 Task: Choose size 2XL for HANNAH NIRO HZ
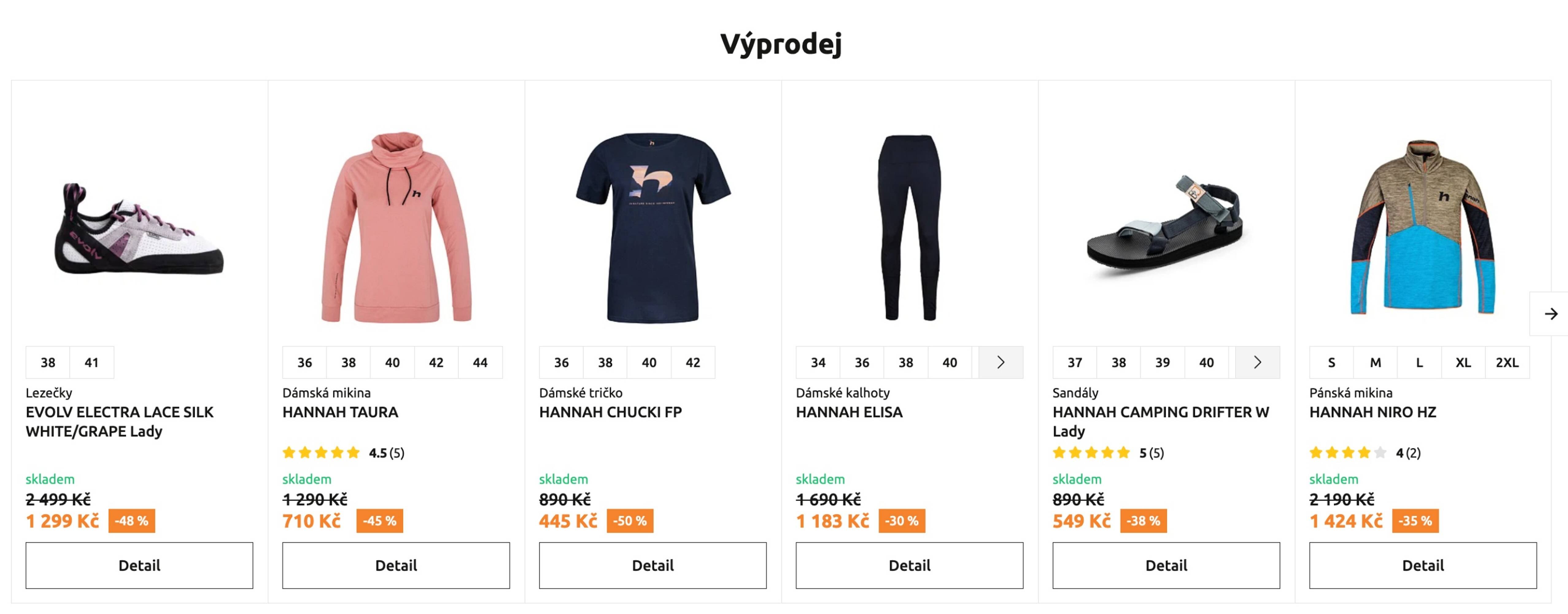(x=1507, y=363)
